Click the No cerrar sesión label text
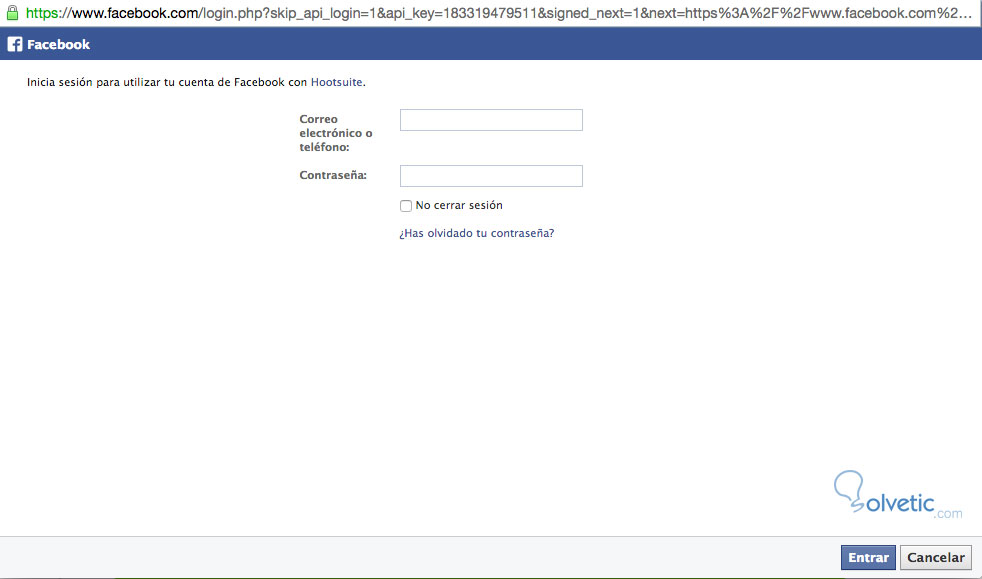982x579 pixels. 459,205
